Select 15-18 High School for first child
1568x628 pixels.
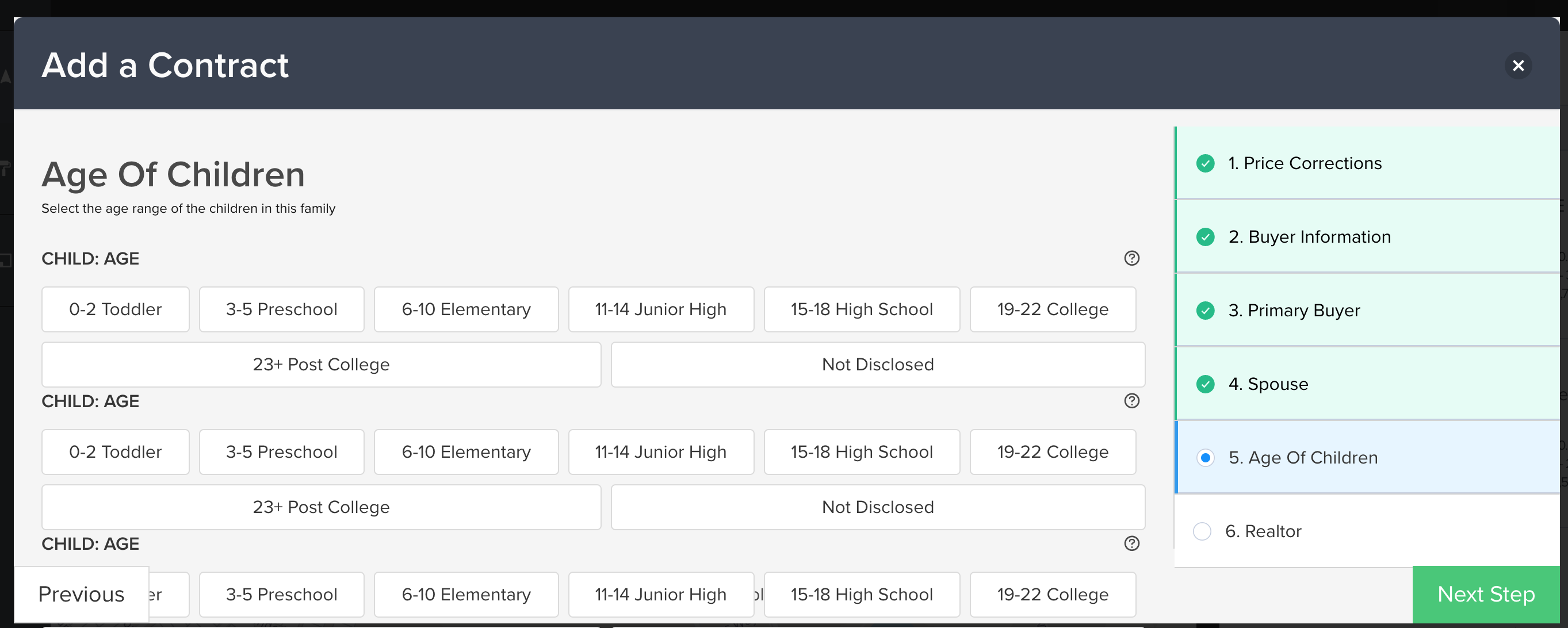point(861,309)
